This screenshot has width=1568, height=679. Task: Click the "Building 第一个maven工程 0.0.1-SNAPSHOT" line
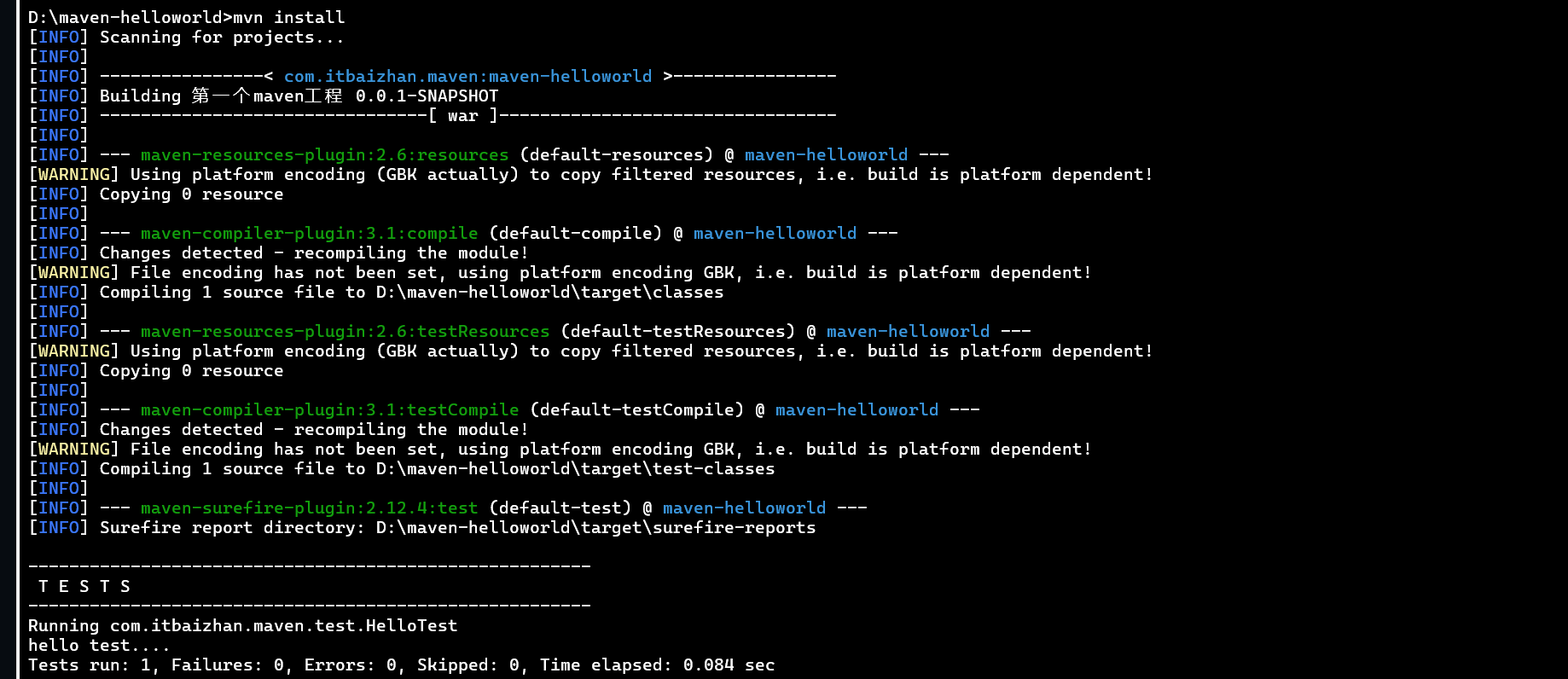point(299,96)
